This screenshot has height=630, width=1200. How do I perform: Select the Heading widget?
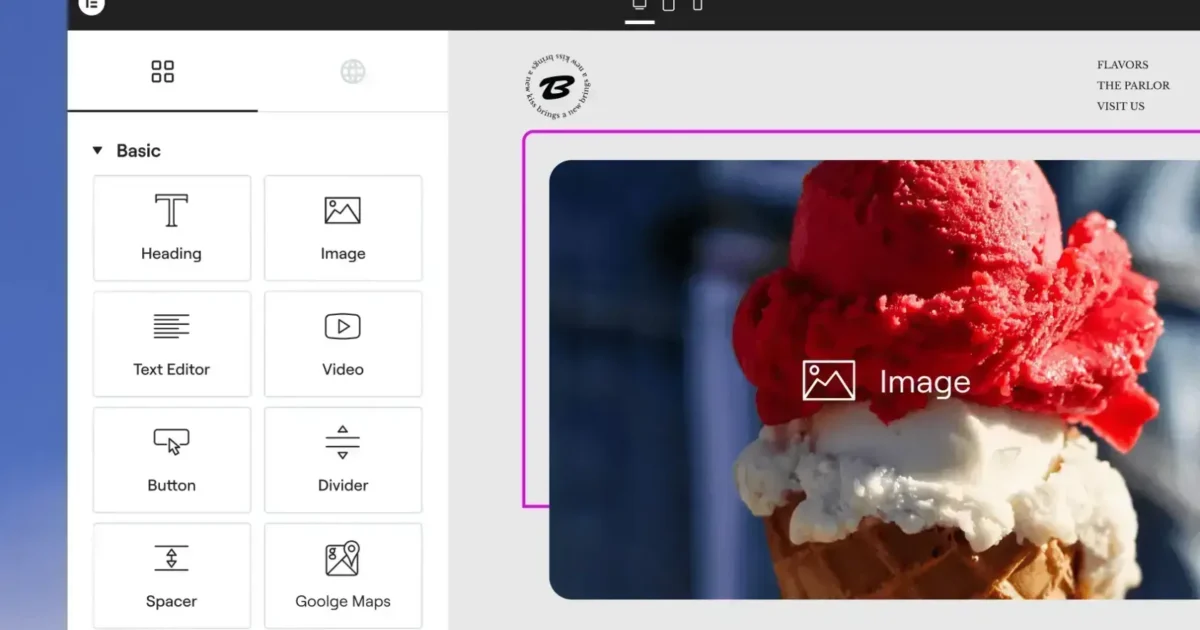[x=172, y=228]
